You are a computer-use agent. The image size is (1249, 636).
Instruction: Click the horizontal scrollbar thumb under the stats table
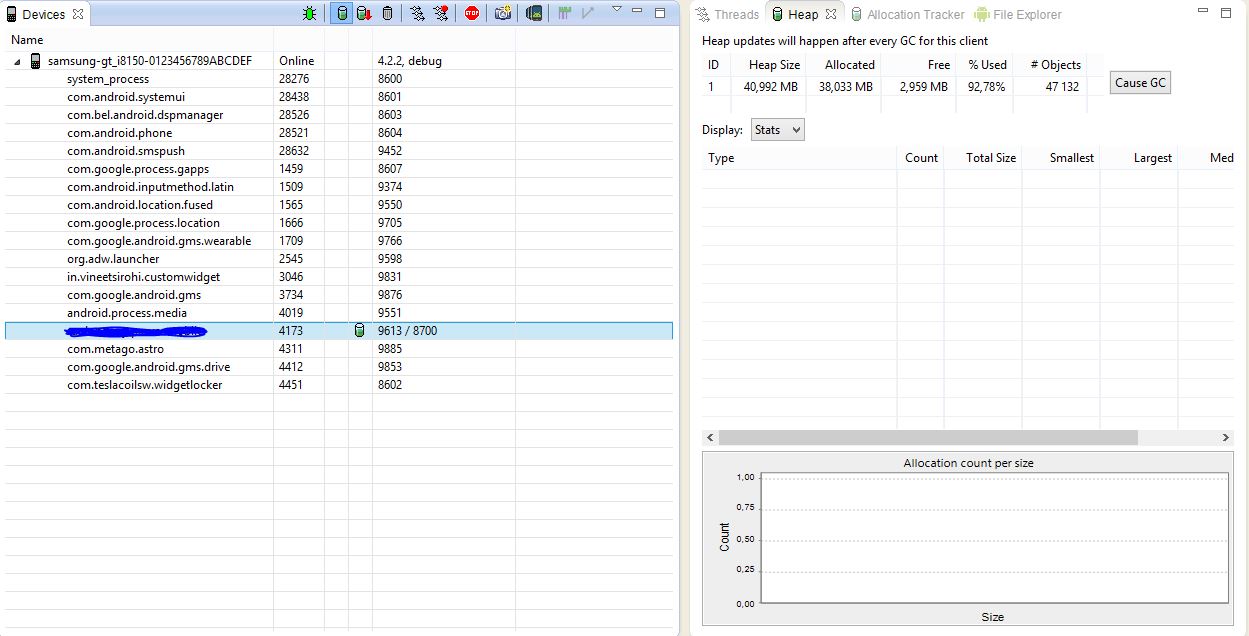(x=928, y=437)
